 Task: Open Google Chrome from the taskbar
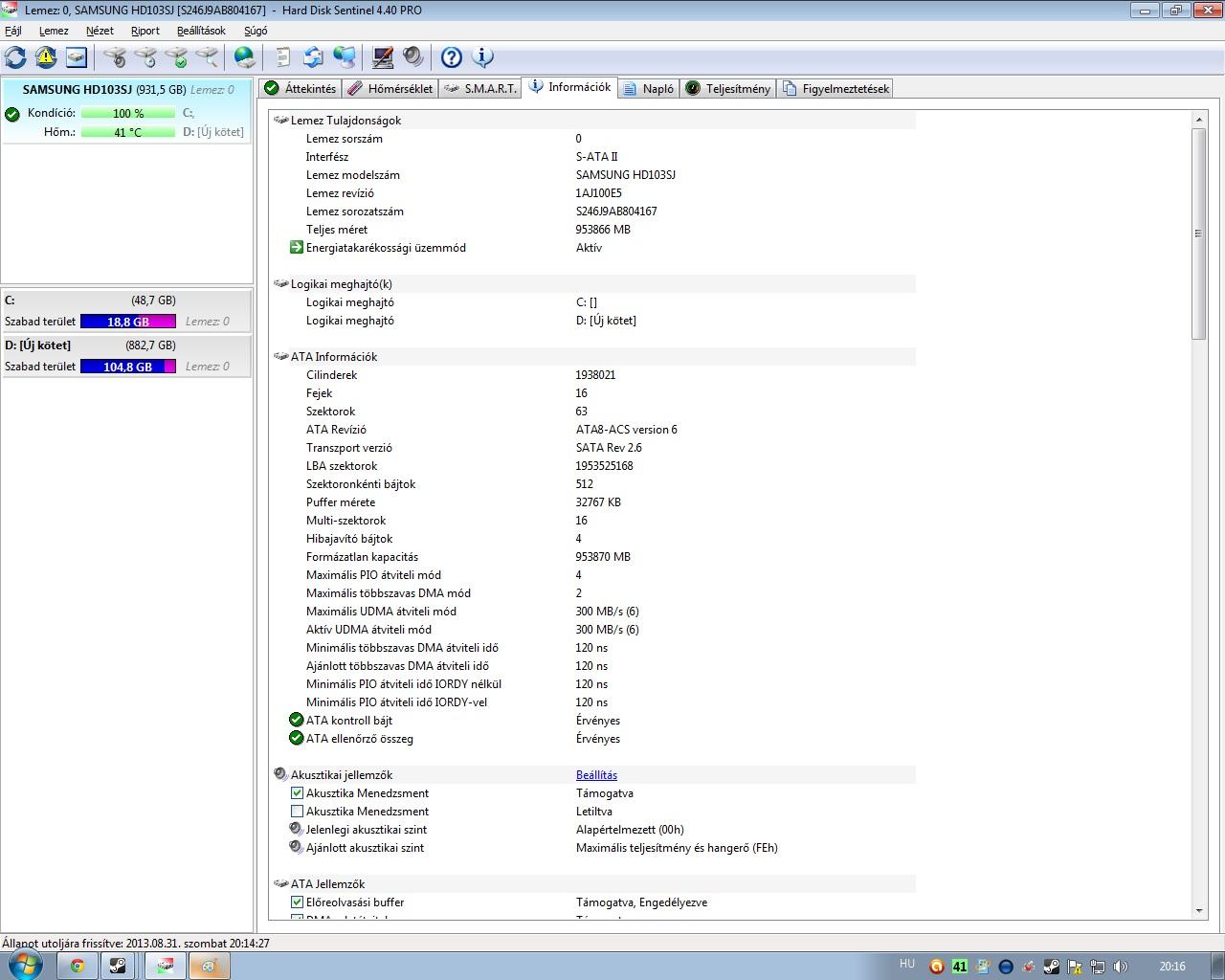tap(77, 966)
